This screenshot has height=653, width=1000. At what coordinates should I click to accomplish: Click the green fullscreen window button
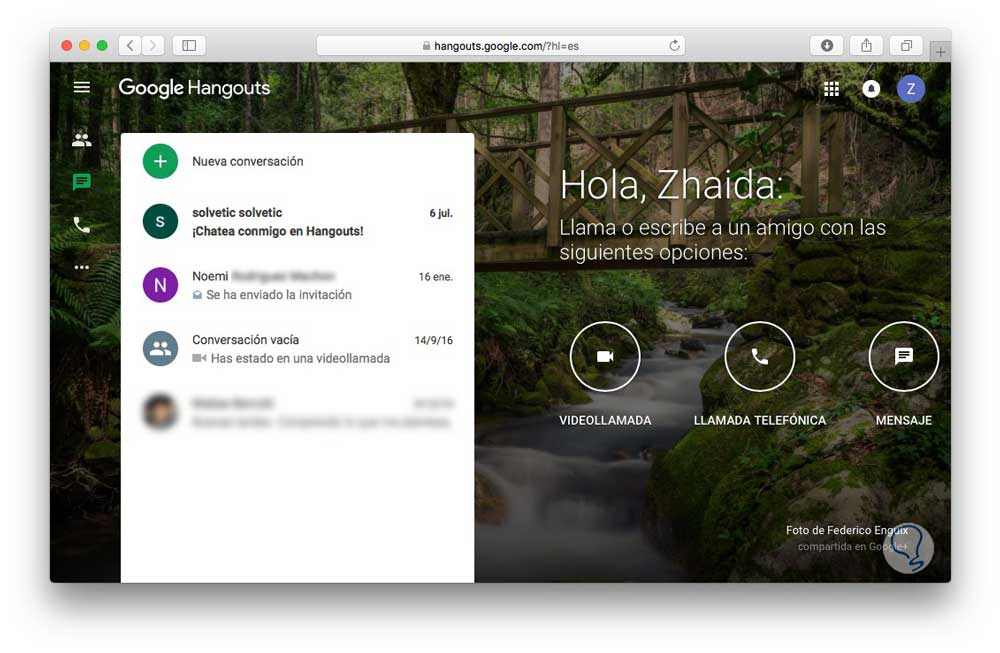click(x=102, y=45)
